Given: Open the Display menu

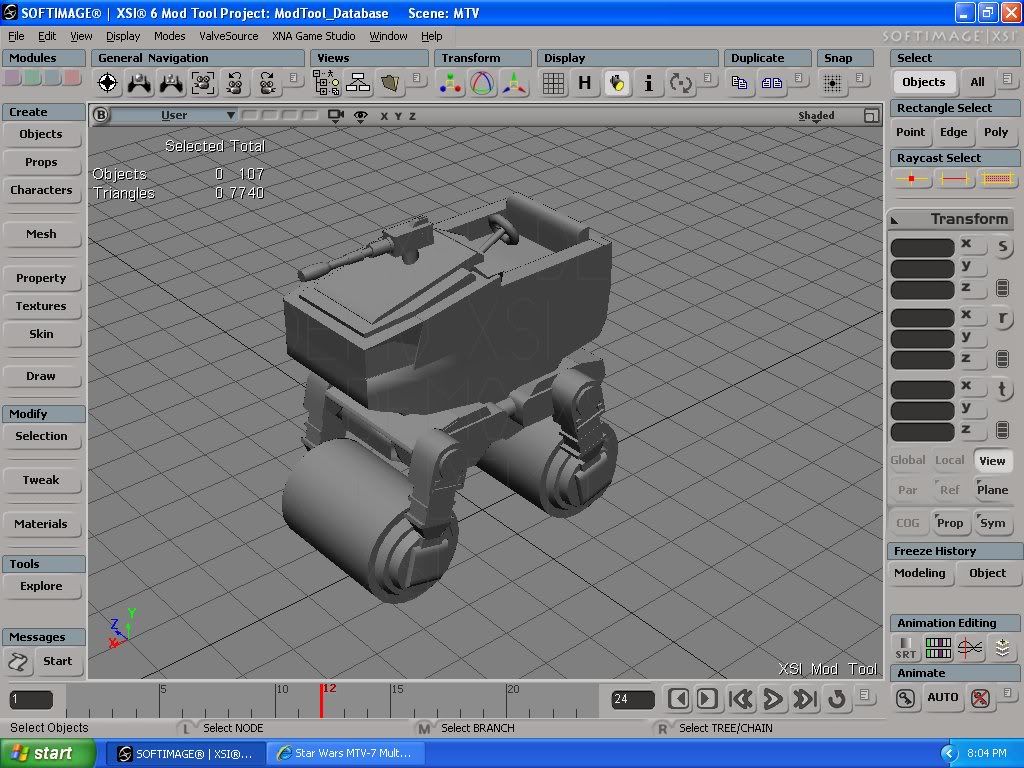Looking at the screenshot, I should [123, 36].
